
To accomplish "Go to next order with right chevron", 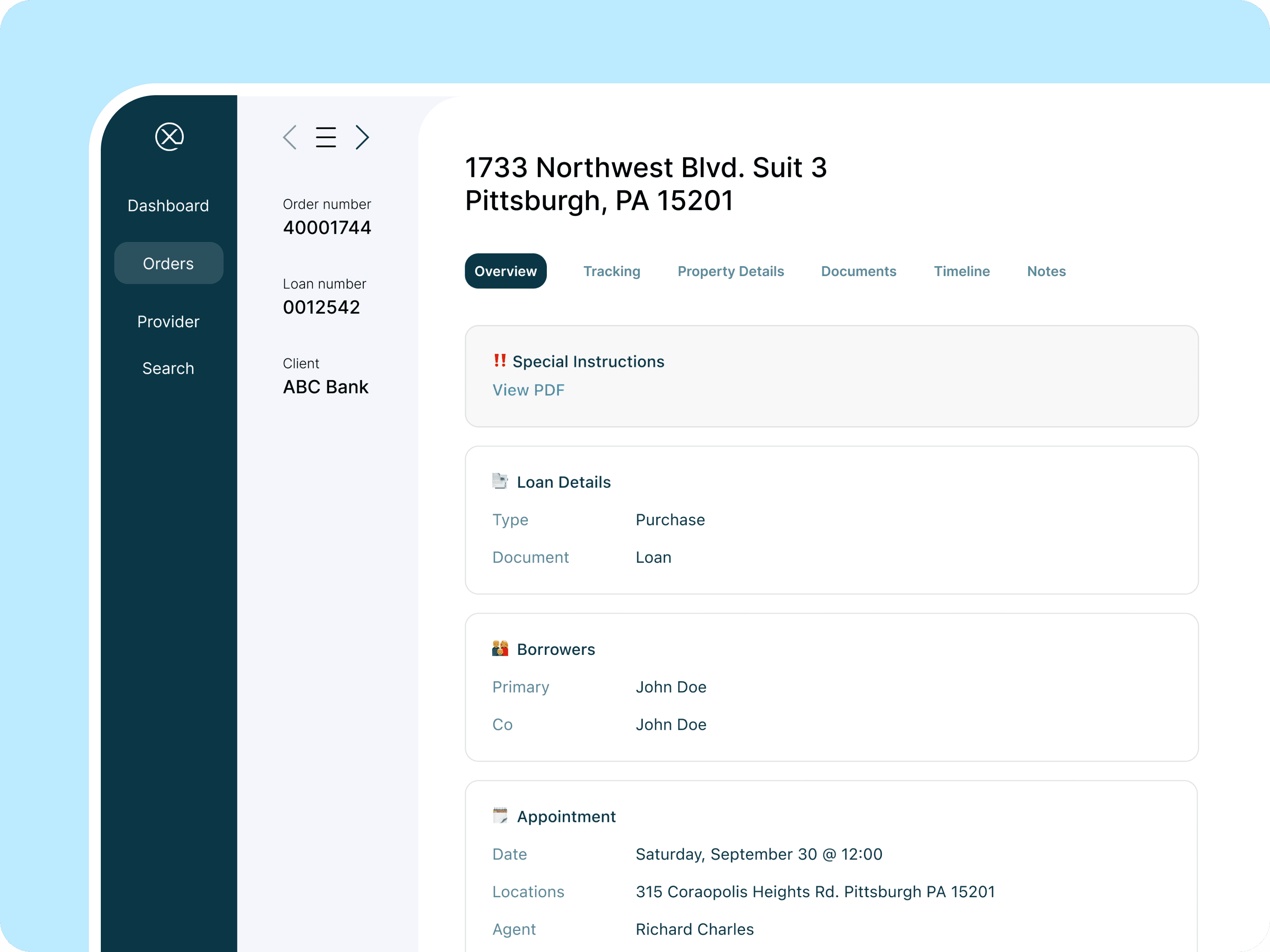I will [362, 137].
